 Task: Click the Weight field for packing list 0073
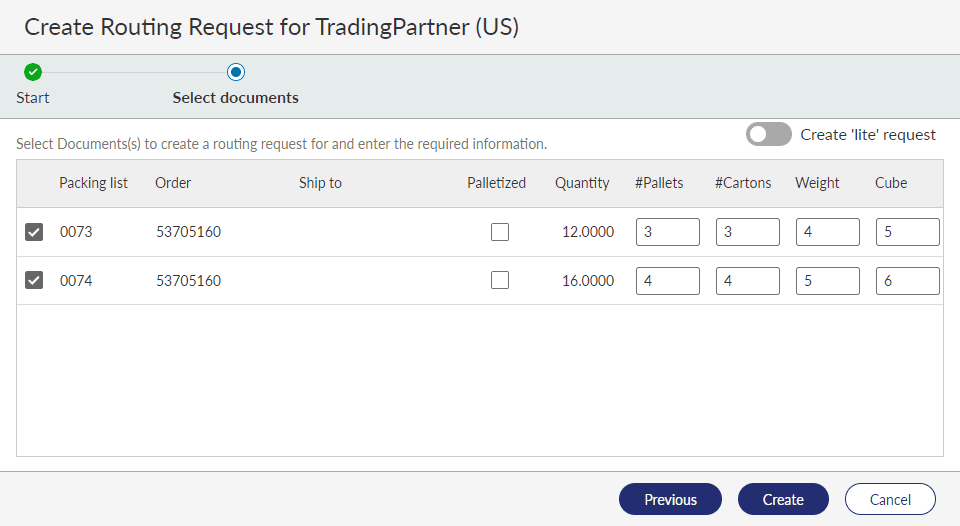point(827,232)
